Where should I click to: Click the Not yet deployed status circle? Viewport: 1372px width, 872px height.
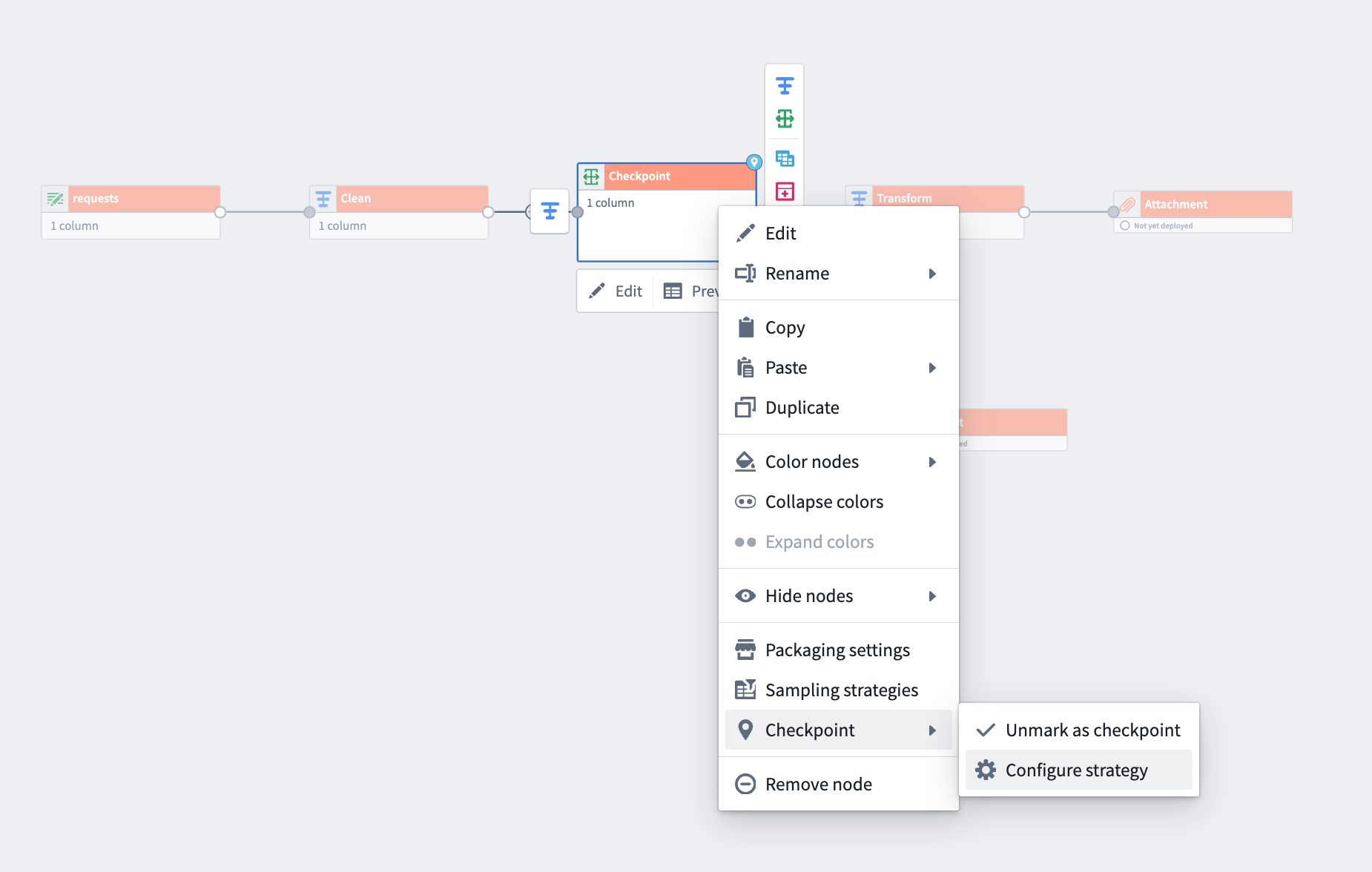click(x=1124, y=225)
